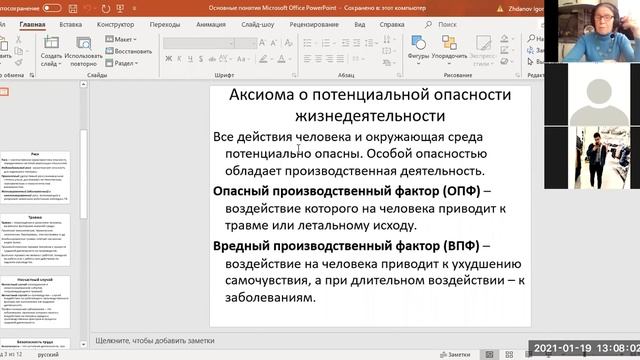Image resolution: width=640 pixels, height=360 pixels.
Task: Click the Save floppy disk icon
Action: click(73, 8)
